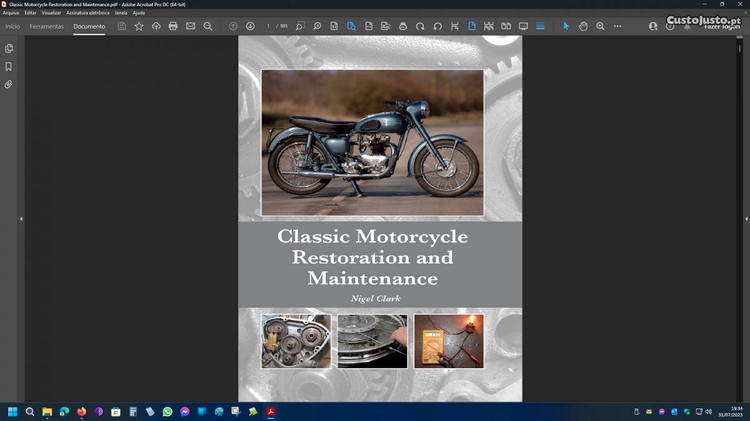
Task: Click the page number input field
Action: (270, 26)
